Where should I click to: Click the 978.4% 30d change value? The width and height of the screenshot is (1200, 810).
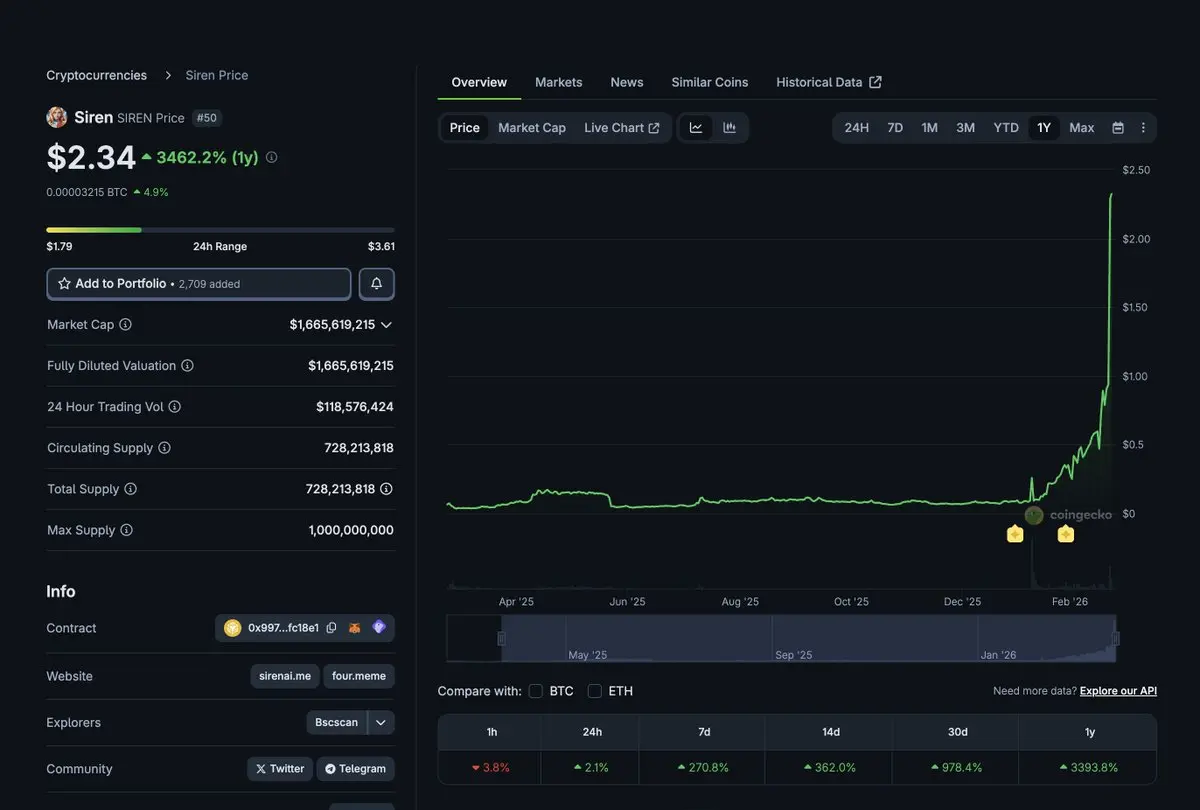tap(957, 767)
